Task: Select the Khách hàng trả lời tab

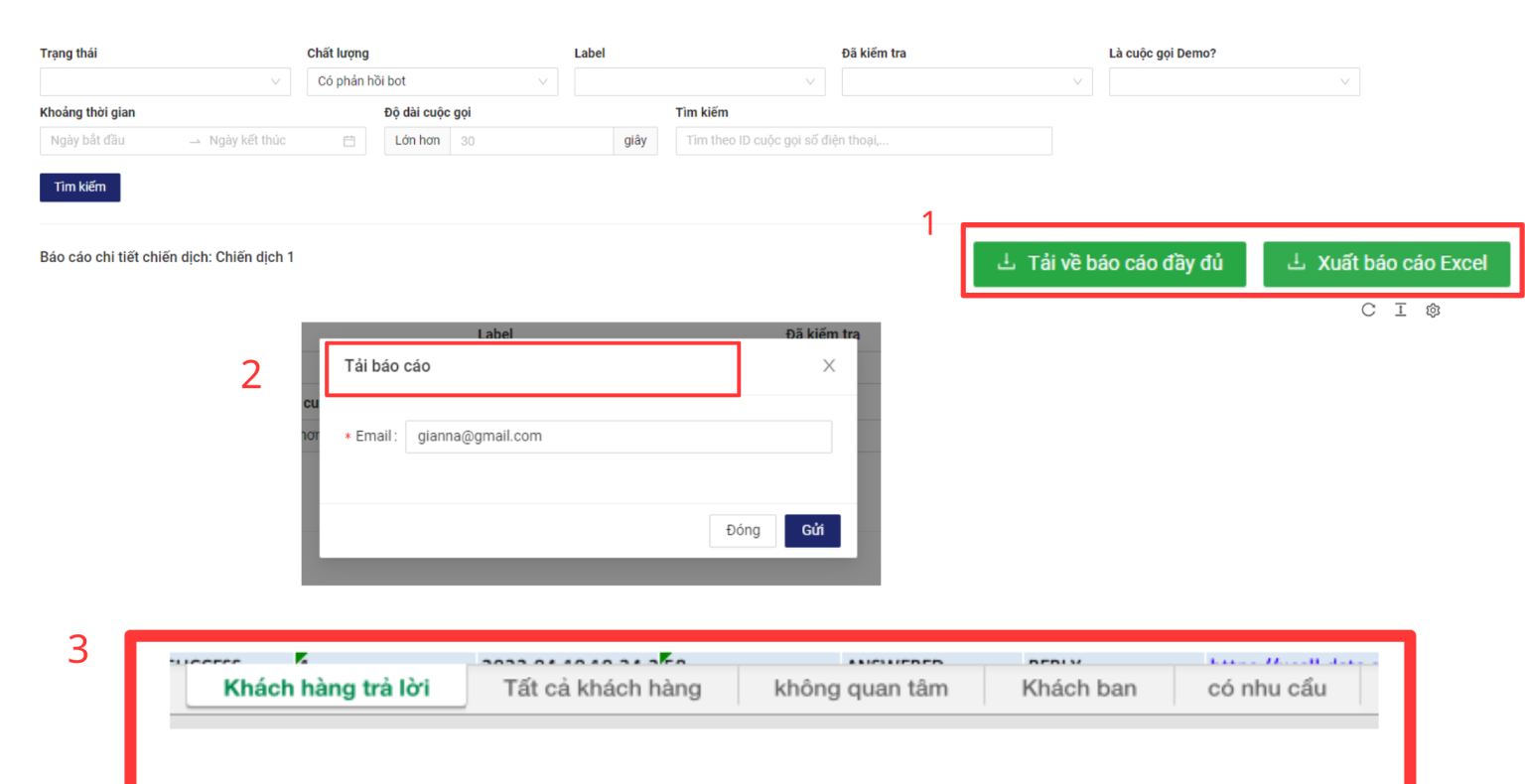Action: 326,688
